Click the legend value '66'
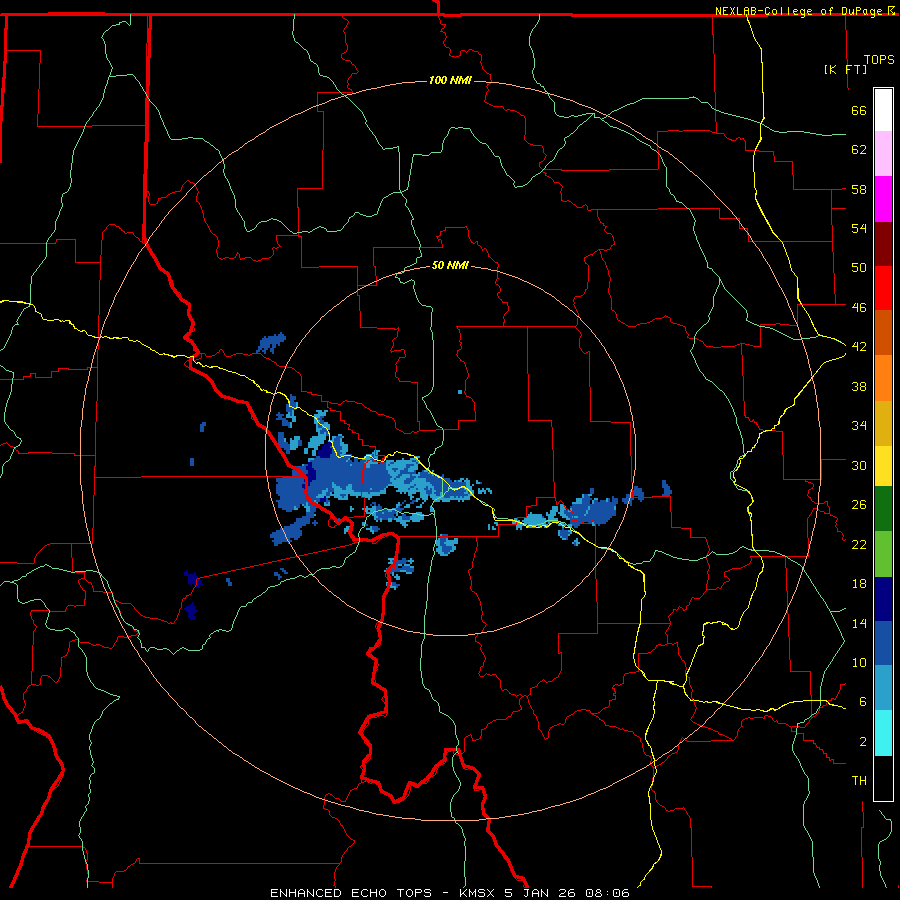Image resolution: width=900 pixels, height=900 pixels. (x=859, y=111)
